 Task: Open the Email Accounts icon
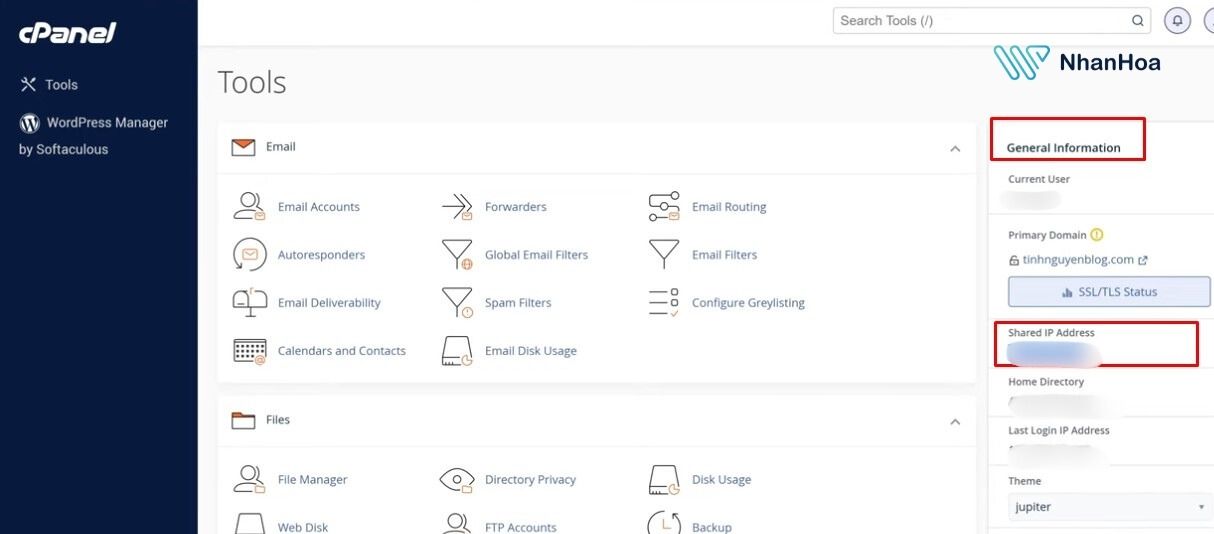(x=249, y=206)
